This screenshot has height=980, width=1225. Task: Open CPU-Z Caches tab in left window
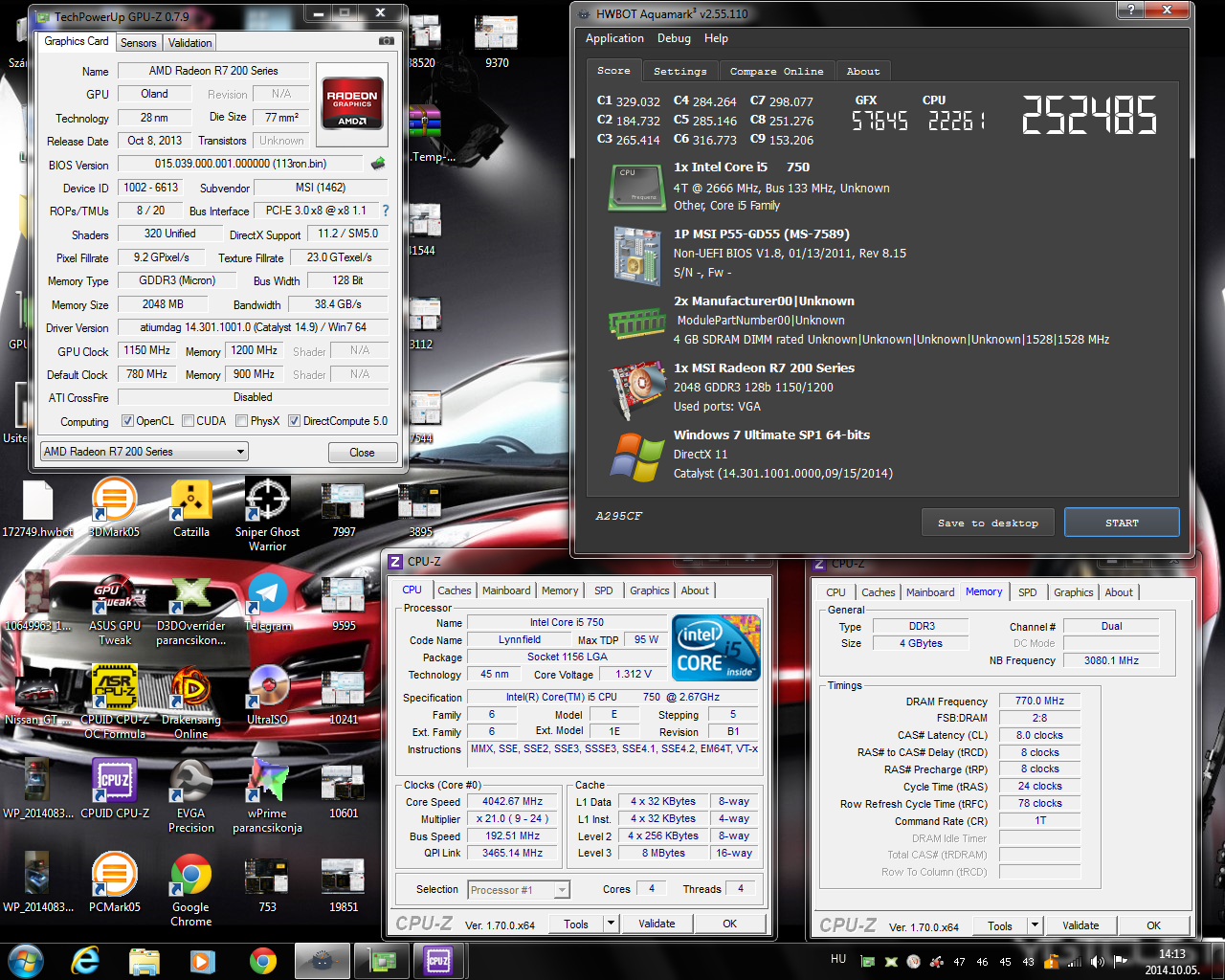click(455, 590)
